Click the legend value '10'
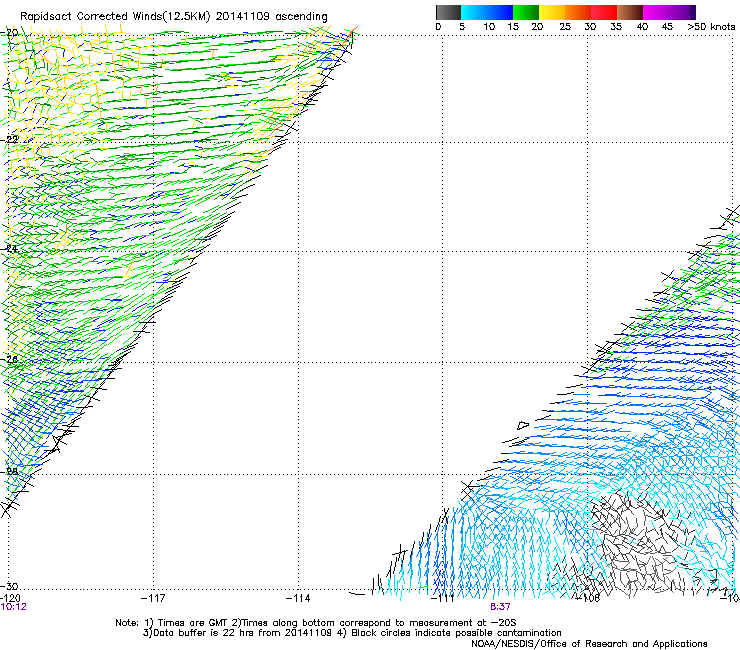The height and width of the screenshot is (650, 740). [x=489, y=27]
